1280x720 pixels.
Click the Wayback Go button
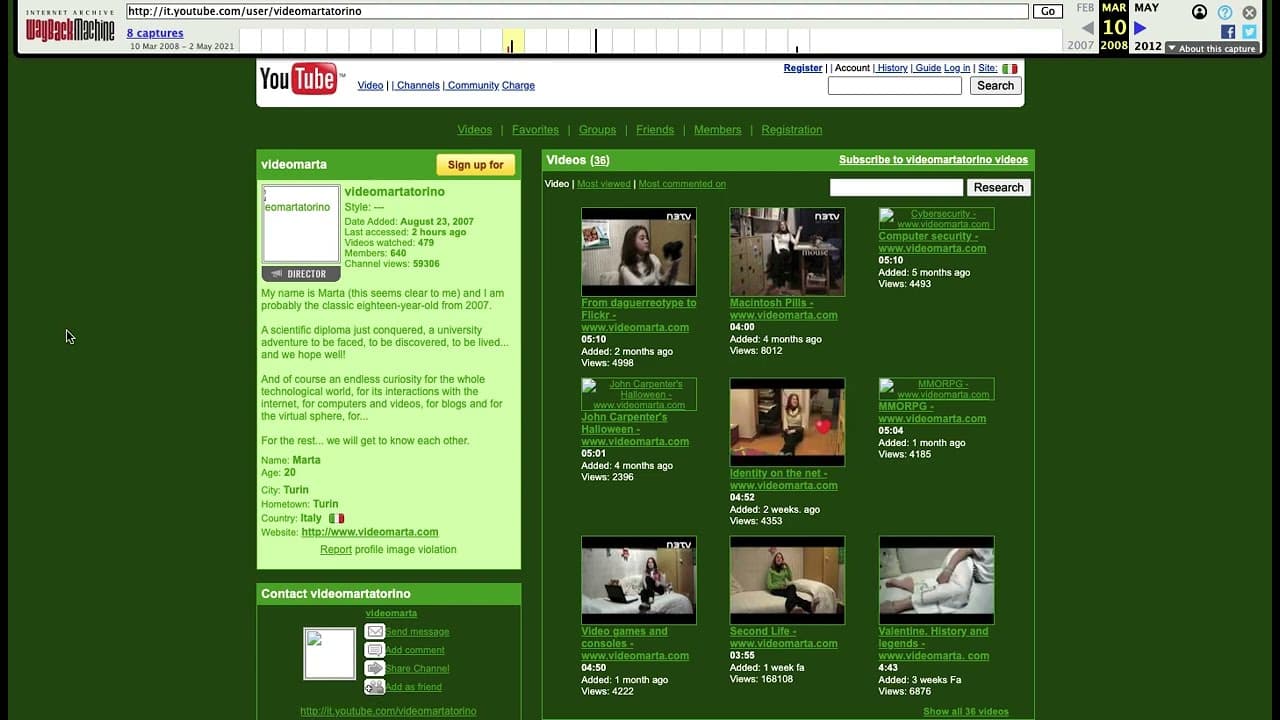[1047, 12]
